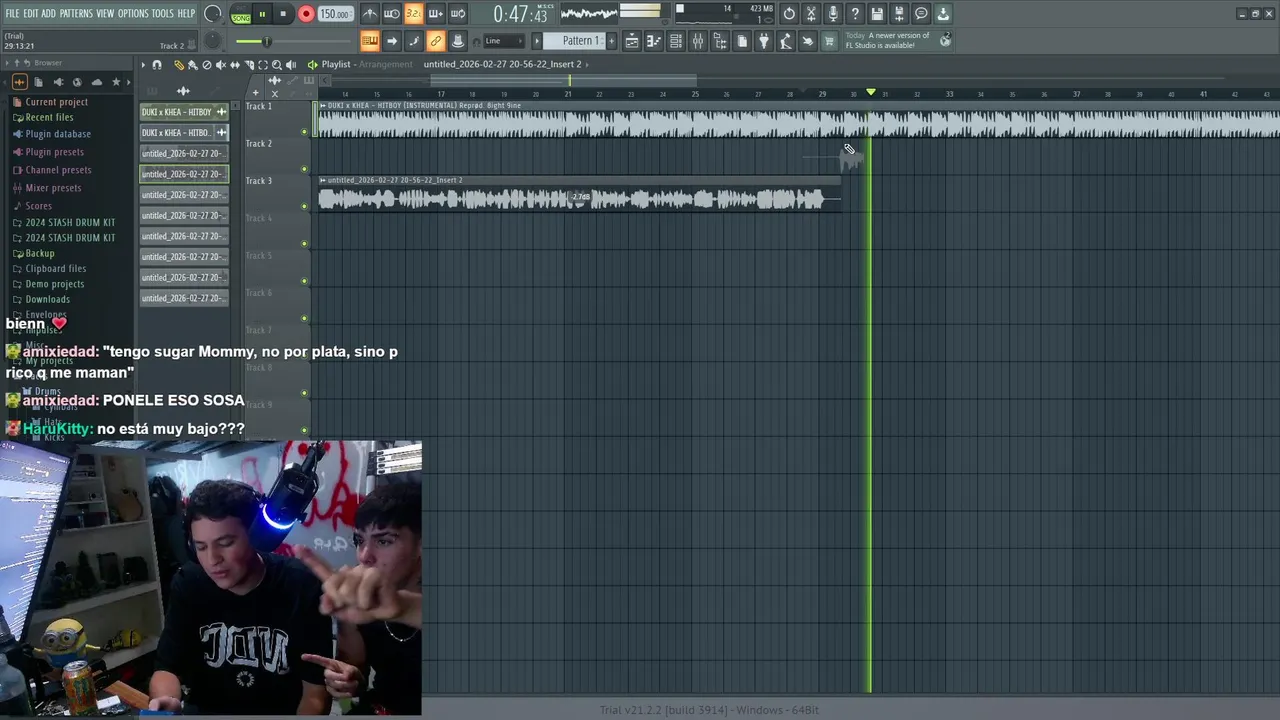
Task: Expand Channel presets in Browser
Action: click(58, 170)
